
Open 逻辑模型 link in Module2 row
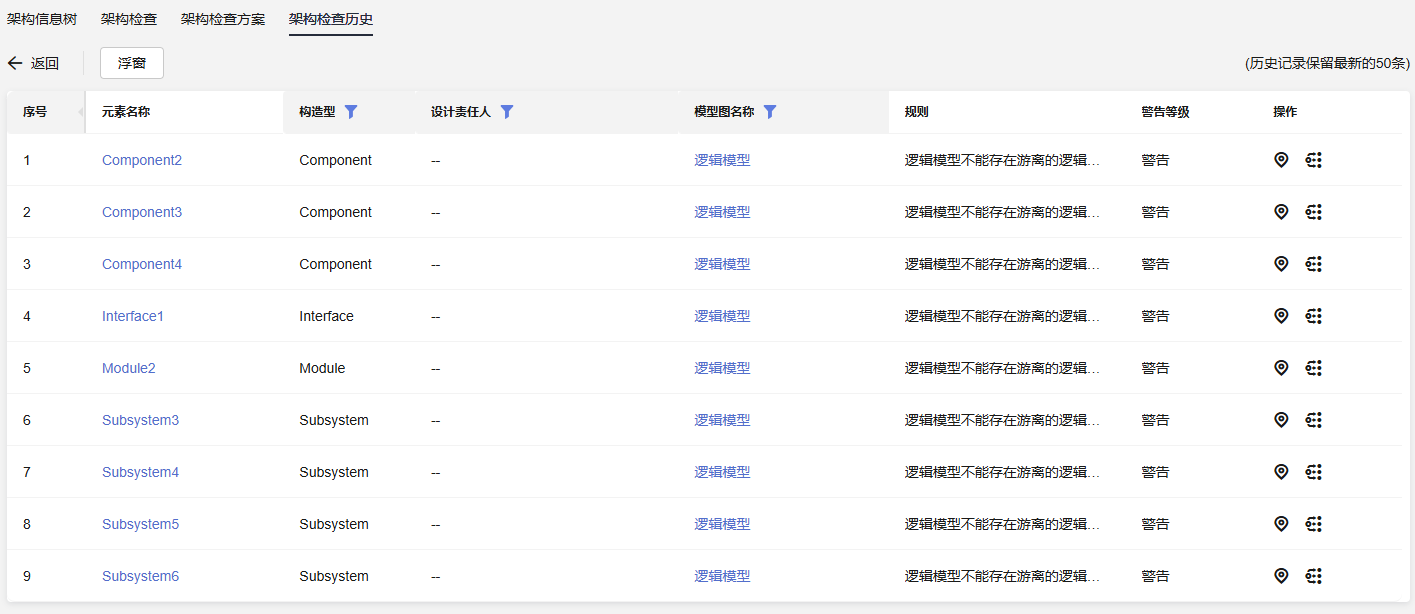[722, 368]
